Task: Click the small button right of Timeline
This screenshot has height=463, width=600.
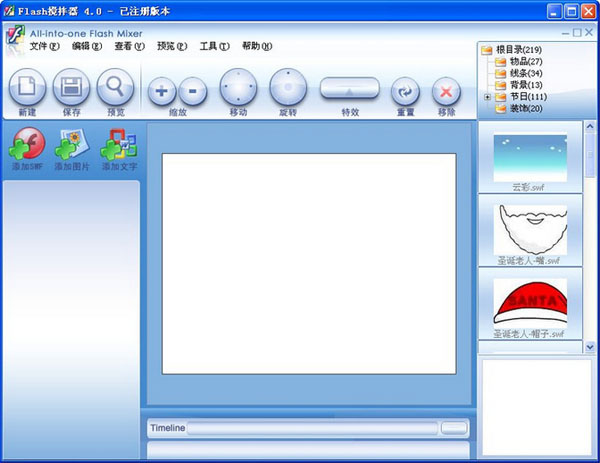Action: point(454,428)
